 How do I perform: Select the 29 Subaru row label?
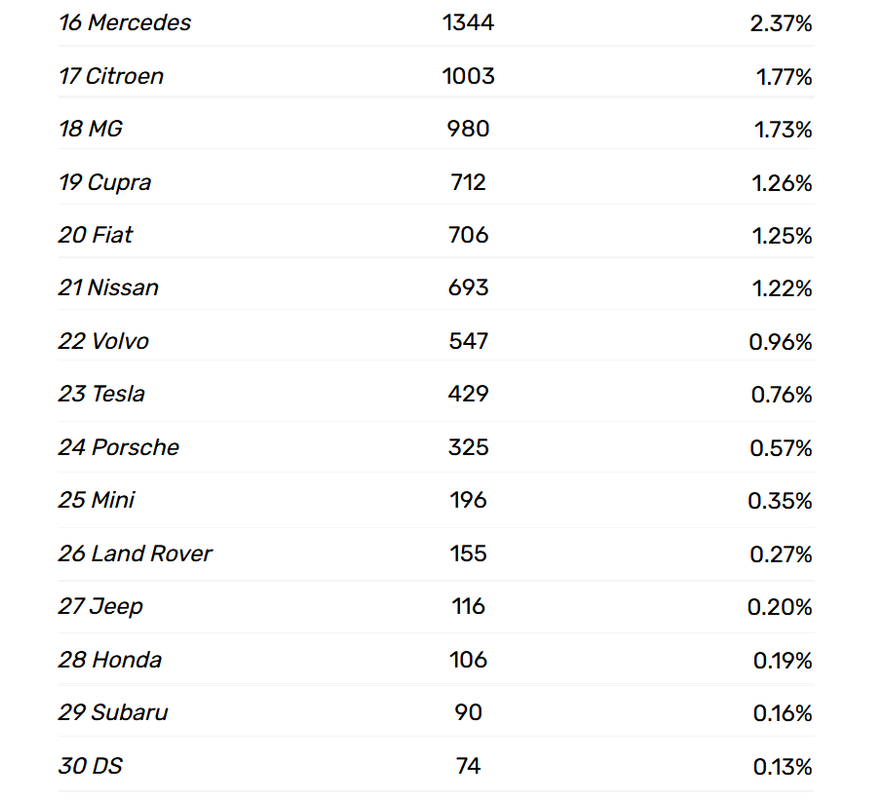point(114,712)
